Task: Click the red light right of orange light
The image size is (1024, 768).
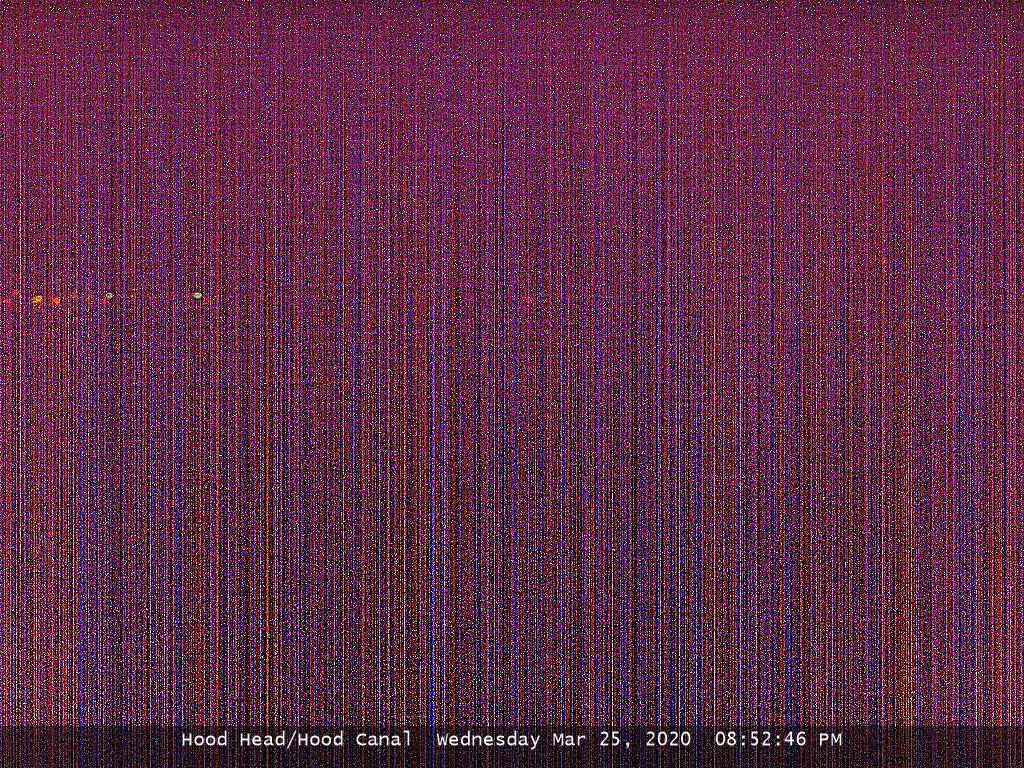Action: pyautogui.click(x=56, y=300)
